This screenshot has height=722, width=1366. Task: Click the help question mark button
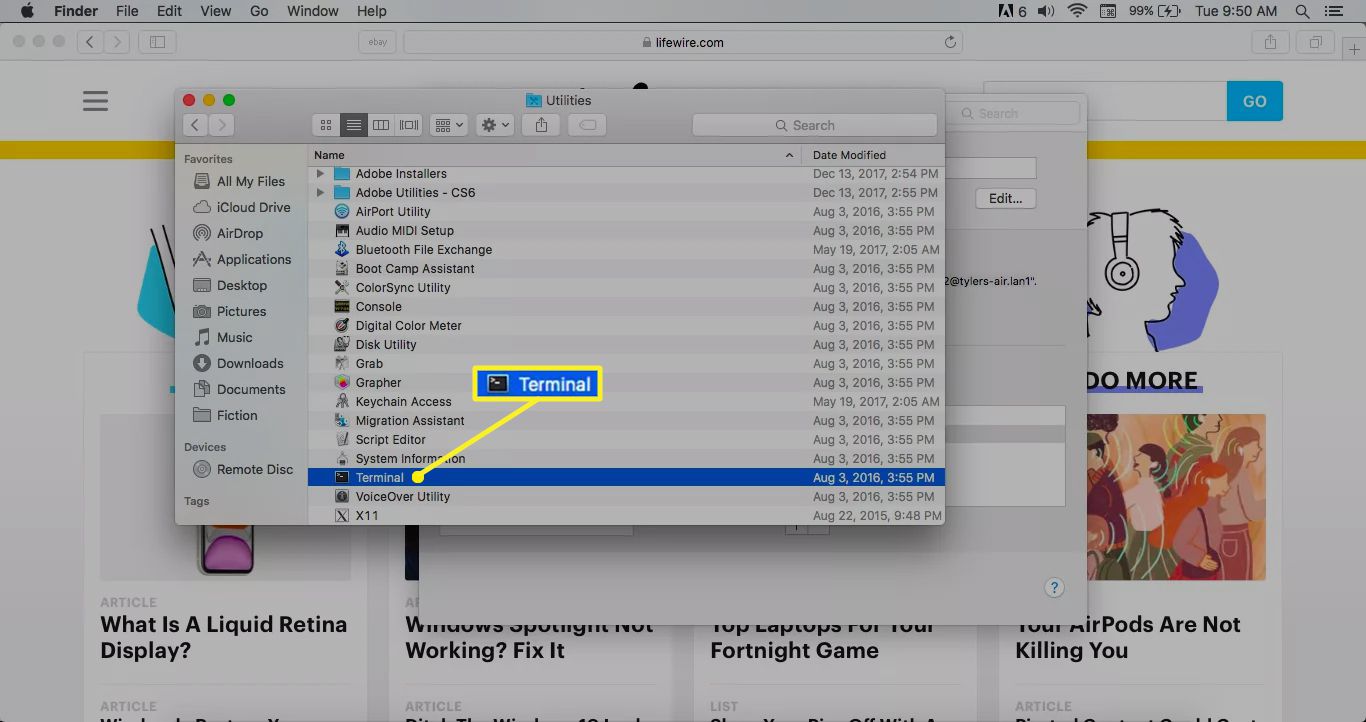[1054, 588]
